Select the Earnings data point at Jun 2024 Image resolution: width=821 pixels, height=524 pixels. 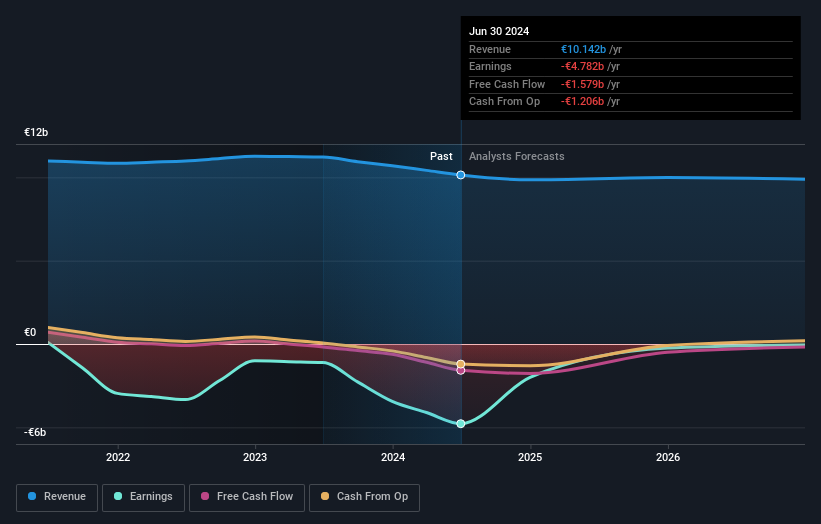(461, 423)
